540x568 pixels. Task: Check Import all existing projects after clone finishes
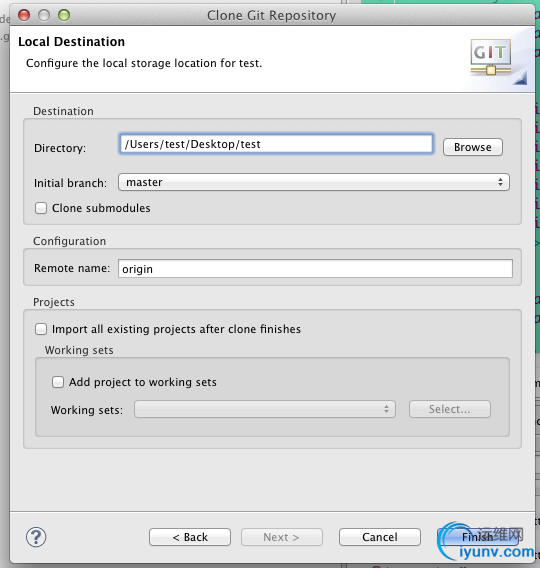[x=41, y=329]
